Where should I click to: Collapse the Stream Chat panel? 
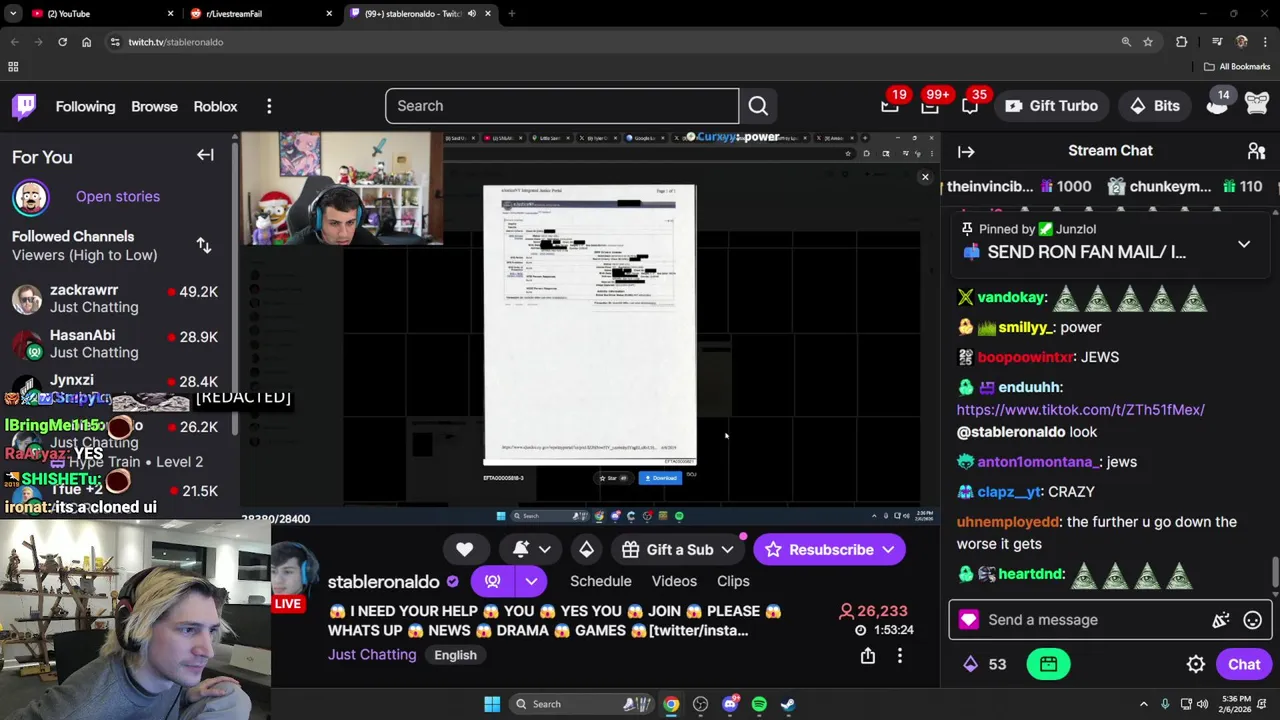coord(966,151)
